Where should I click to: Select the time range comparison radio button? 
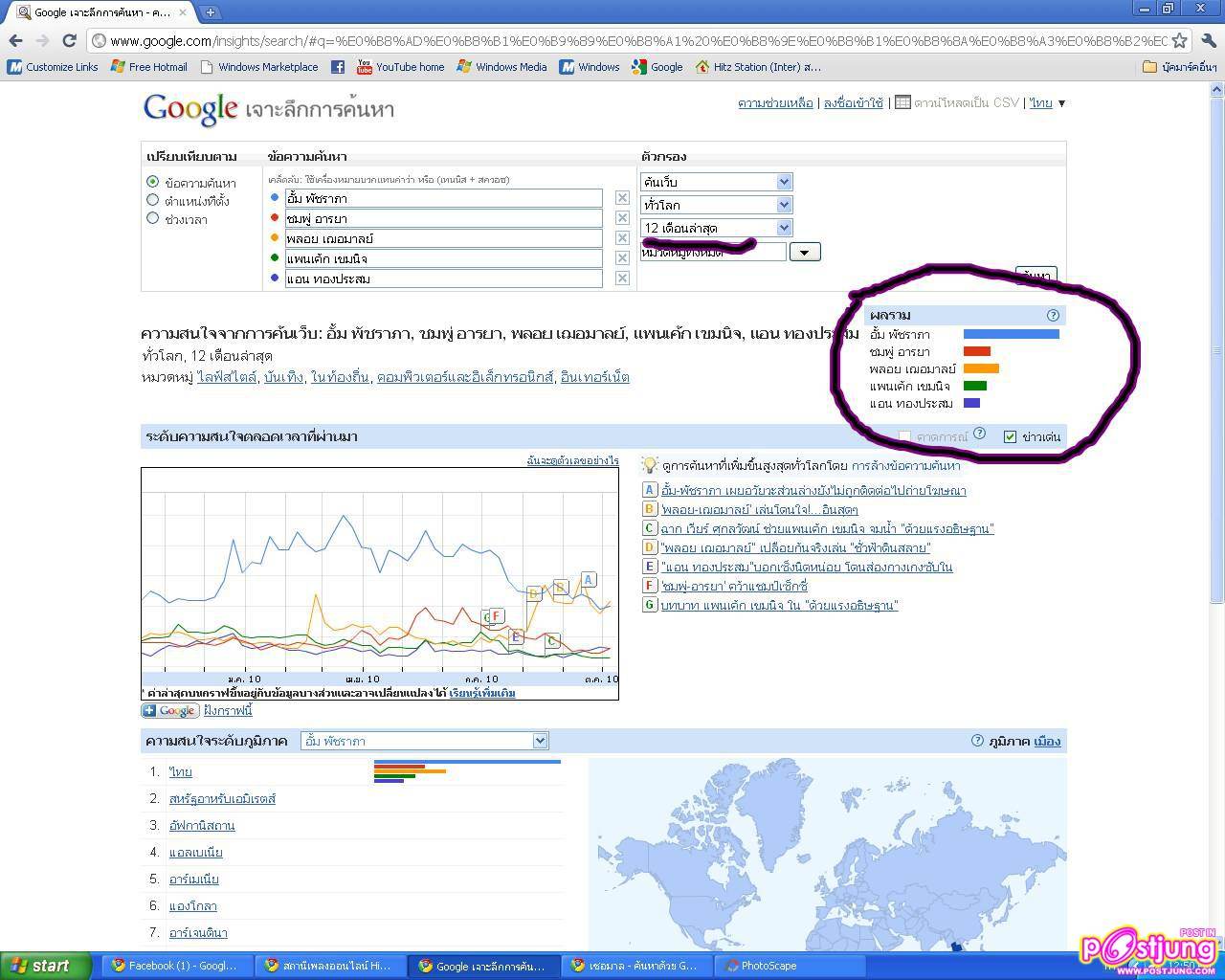coord(152,218)
